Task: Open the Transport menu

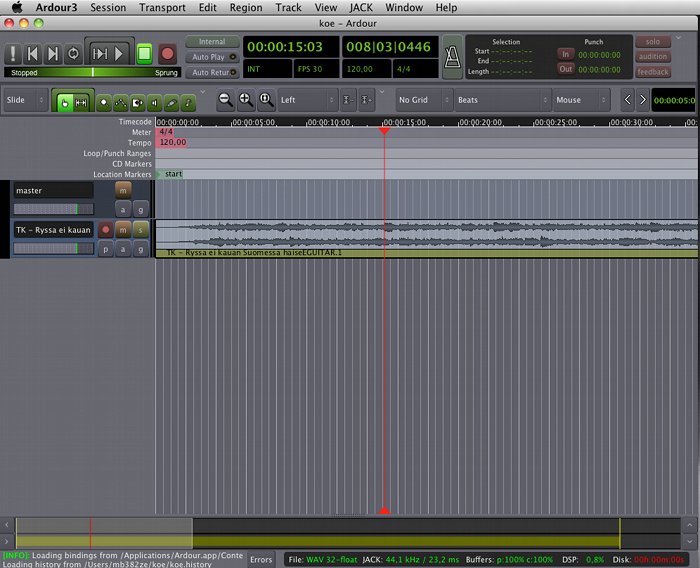Action: (x=162, y=7)
